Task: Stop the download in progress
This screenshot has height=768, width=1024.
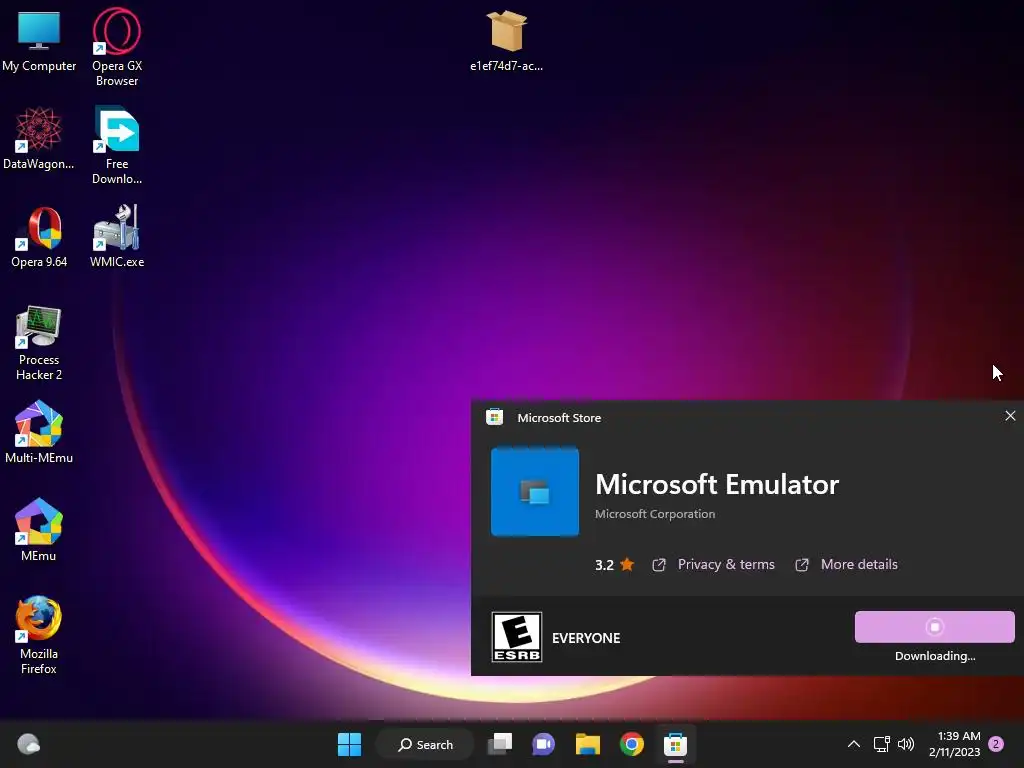Action: 935,627
